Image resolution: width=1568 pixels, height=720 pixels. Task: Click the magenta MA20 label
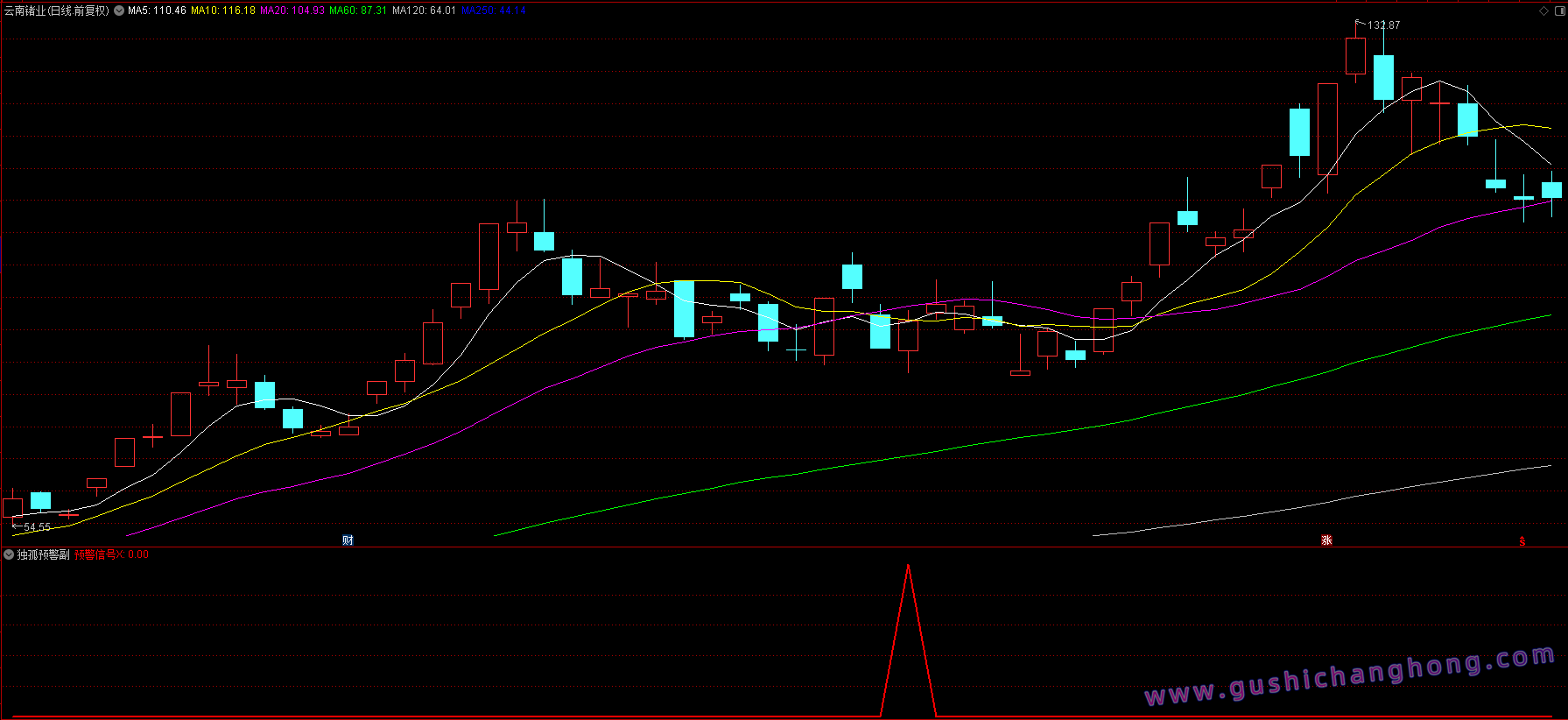[x=292, y=11]
